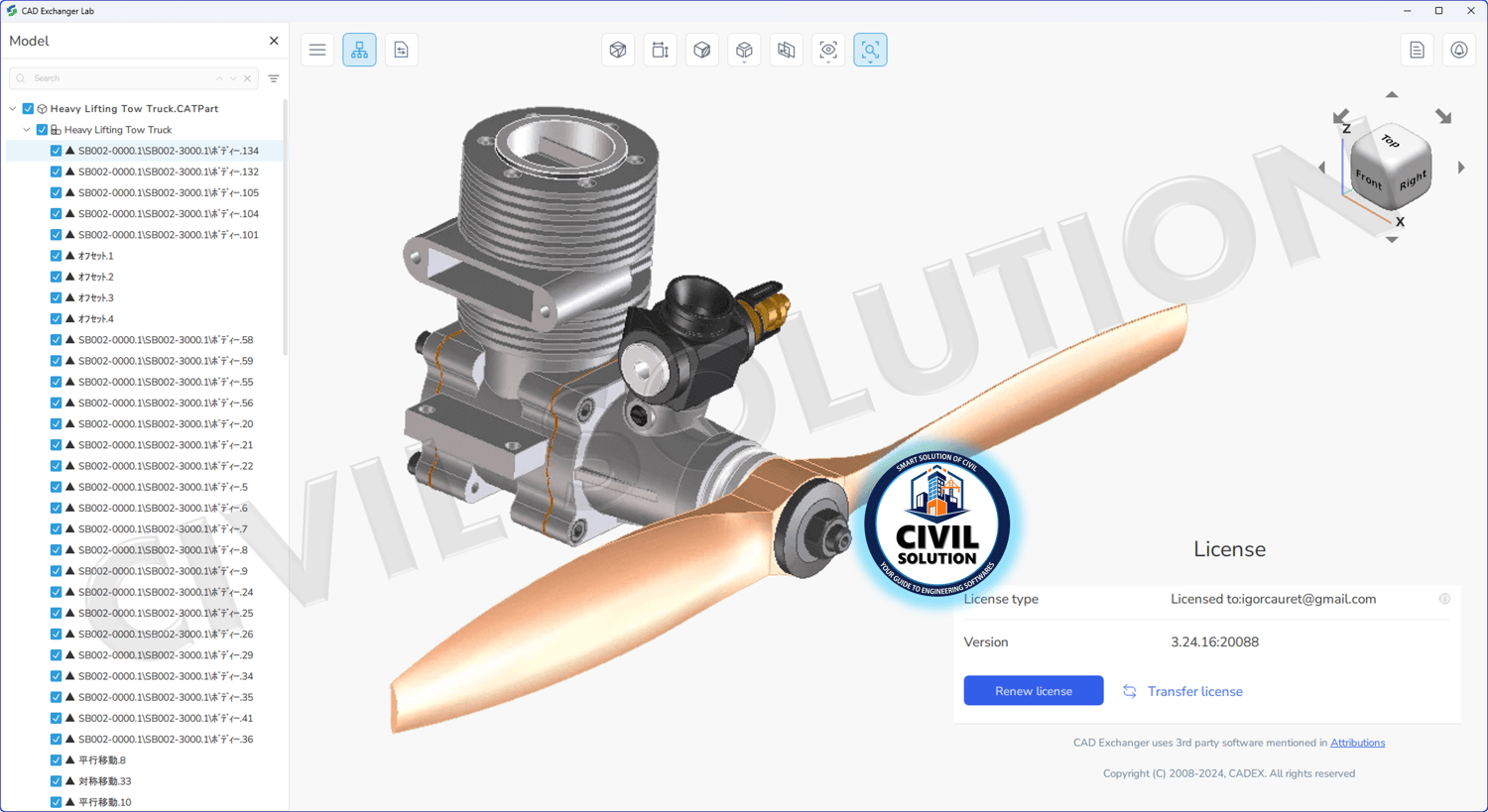The height and width of the screenshot is (812, 1488).
Task: Open the eye visibility options tool
Action: coord(828,50)
